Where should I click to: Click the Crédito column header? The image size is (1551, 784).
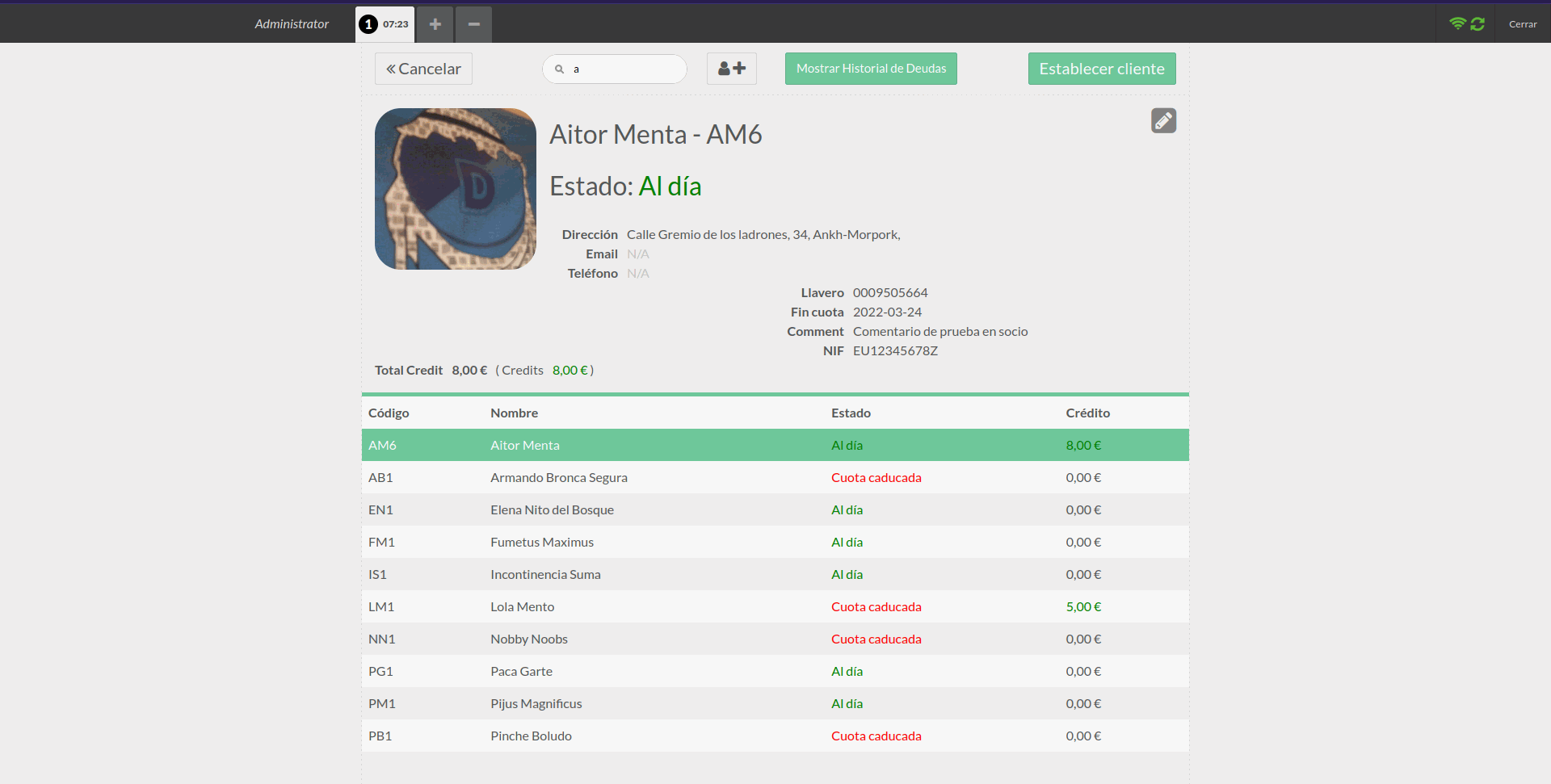tap(1087, 413)
